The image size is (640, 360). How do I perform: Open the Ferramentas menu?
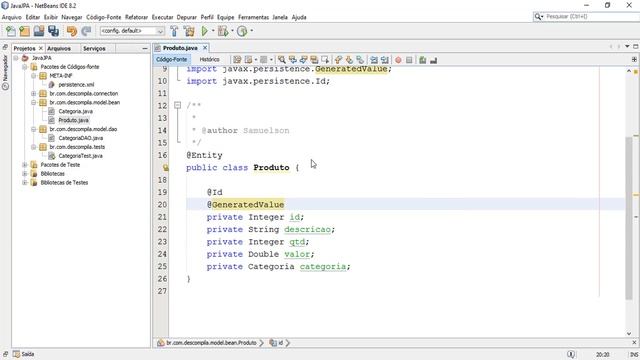253,17
